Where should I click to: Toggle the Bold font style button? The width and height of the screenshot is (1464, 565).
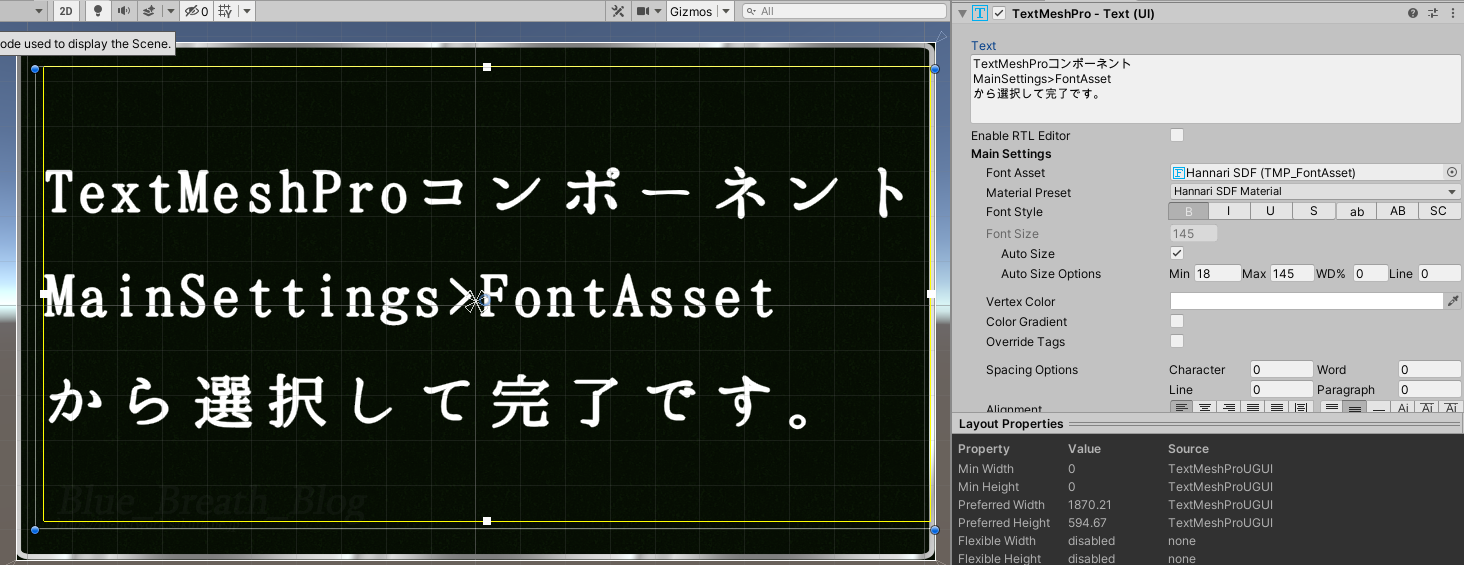click(x=1189, y=211)
